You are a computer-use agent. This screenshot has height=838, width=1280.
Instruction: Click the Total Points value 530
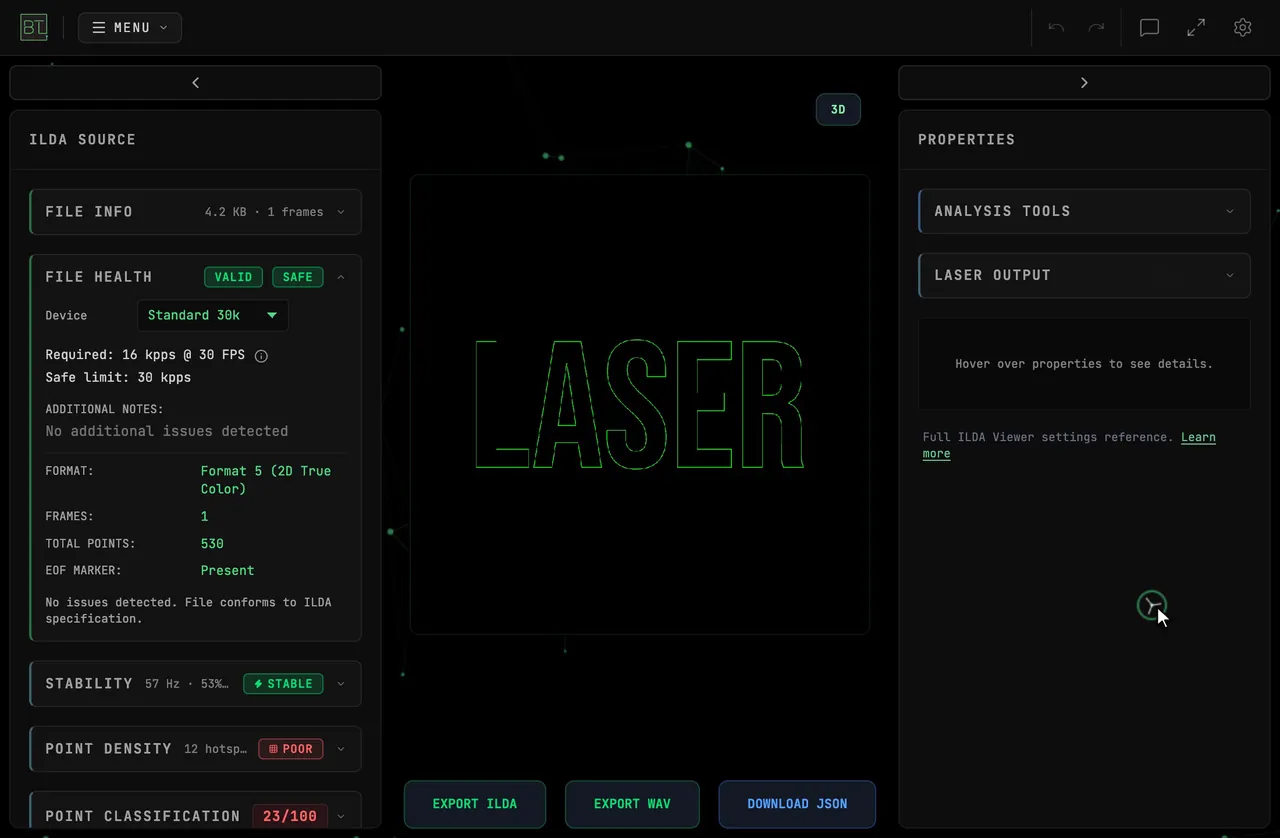tap(212, 544)
